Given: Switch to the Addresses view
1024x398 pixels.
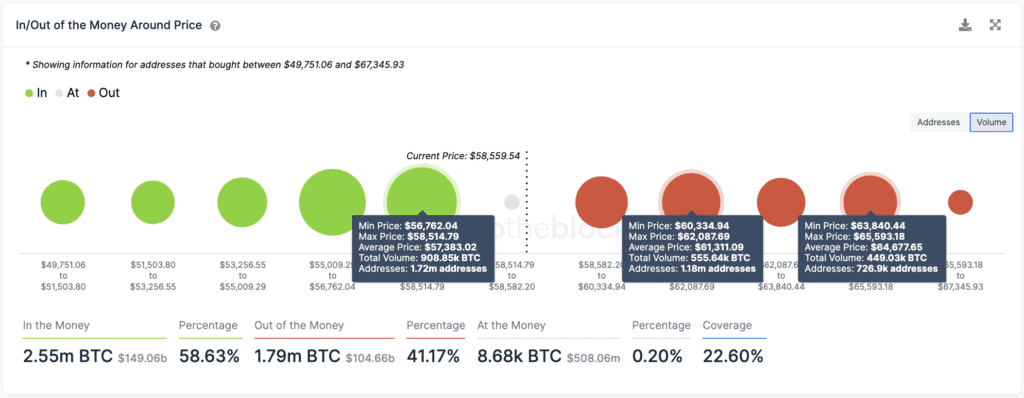Looking at the screenshot, I should (x=938, y=122).
